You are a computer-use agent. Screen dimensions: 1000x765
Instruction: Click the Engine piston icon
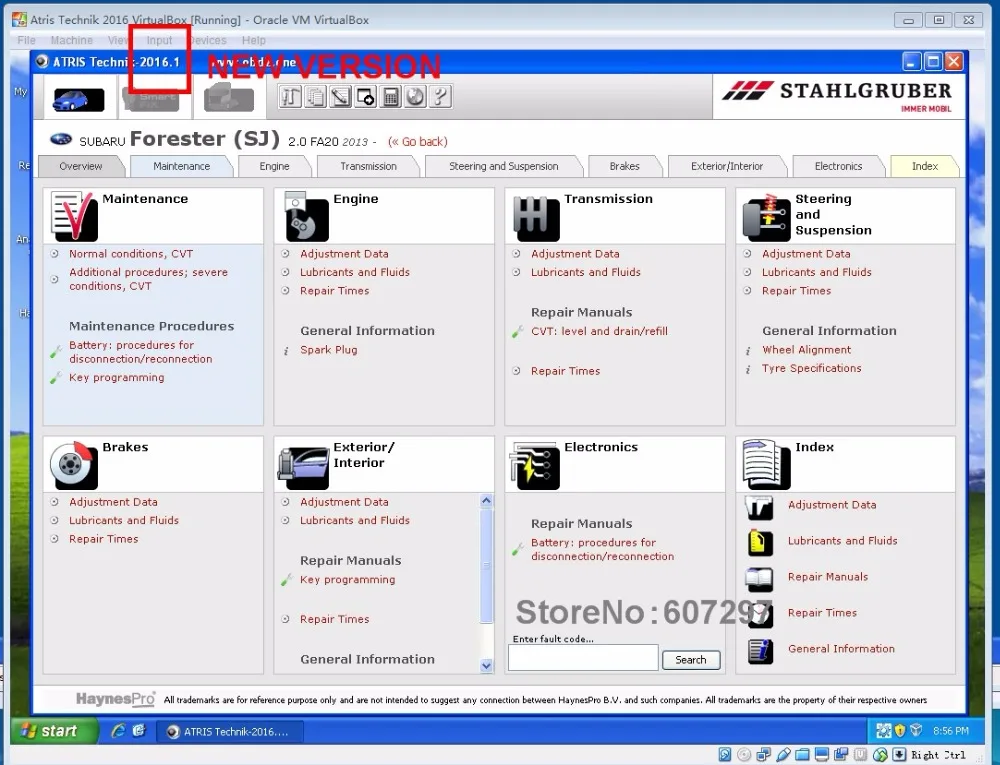click(x=305, y=216)
